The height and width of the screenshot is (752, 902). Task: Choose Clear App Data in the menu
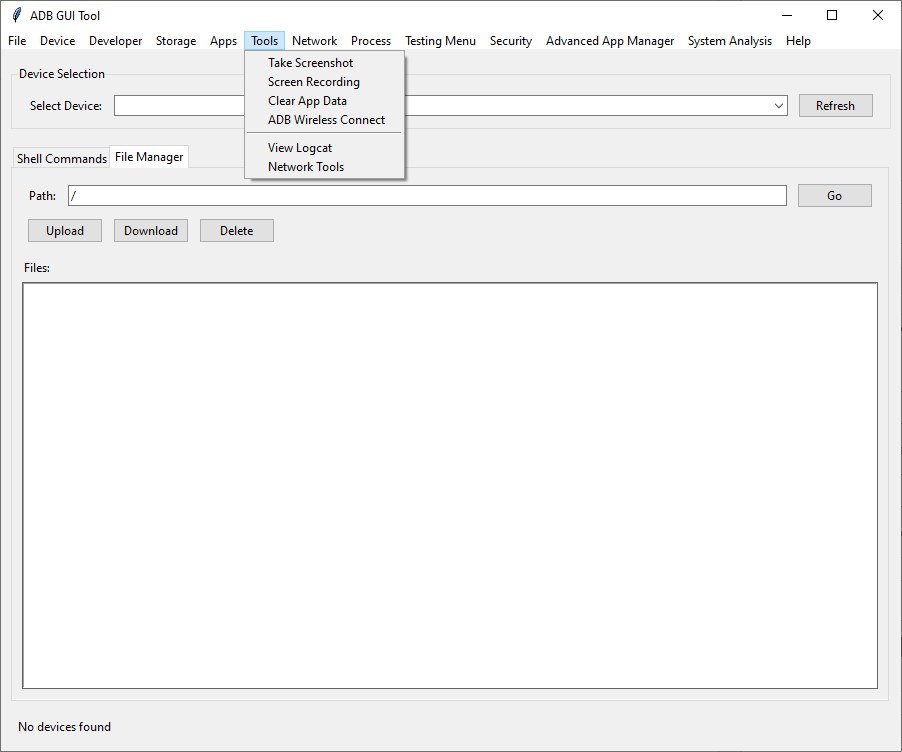point(307,100)
